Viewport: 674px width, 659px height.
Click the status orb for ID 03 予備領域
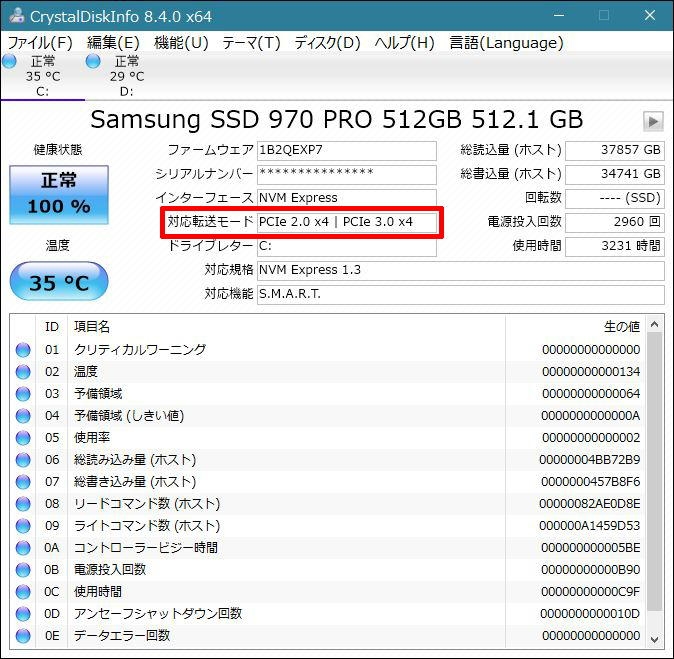[23, 394]
